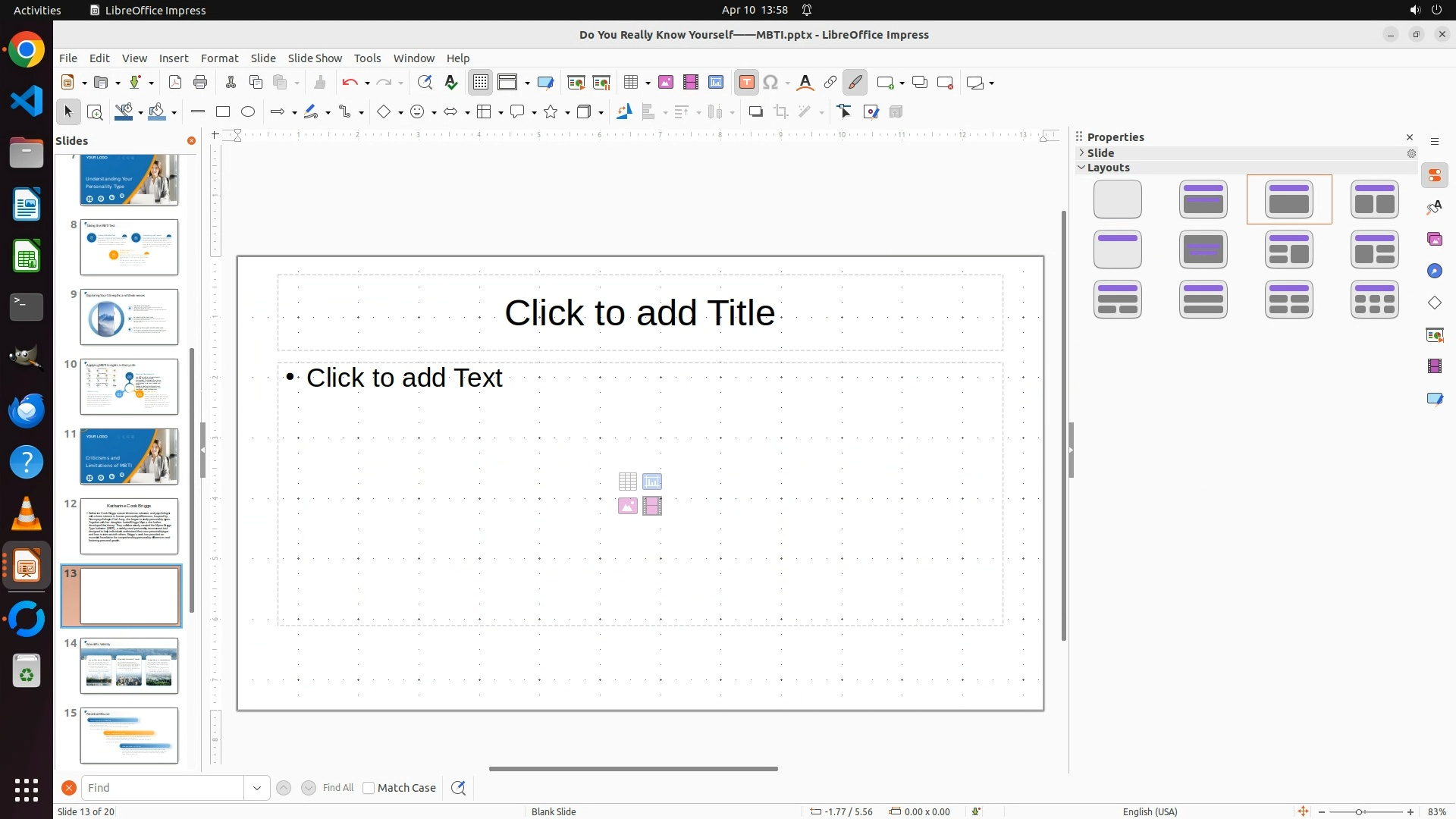Click the Crop Image tool icon
The height and width of the screenshot is (819, 1456).
pos(781,112)
